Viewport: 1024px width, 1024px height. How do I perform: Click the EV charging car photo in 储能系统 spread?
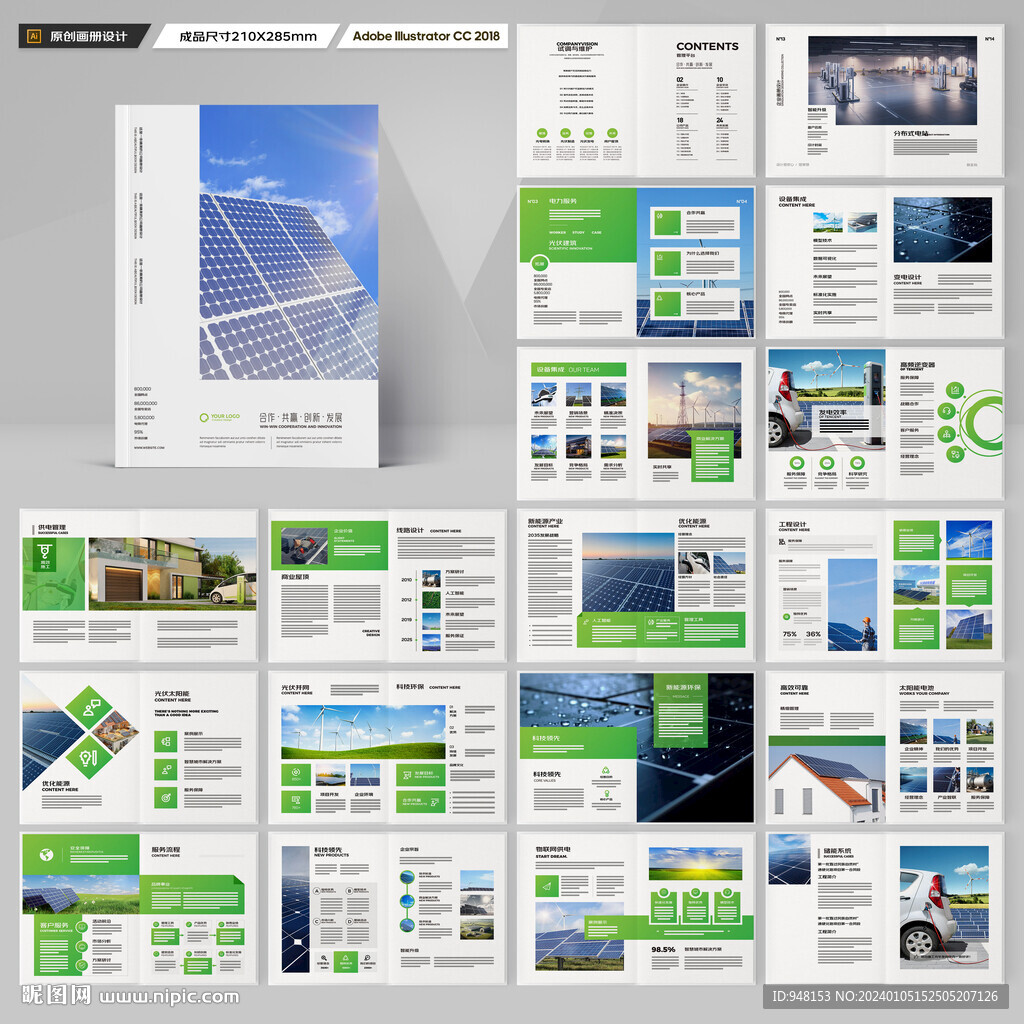tap(944, 906)
